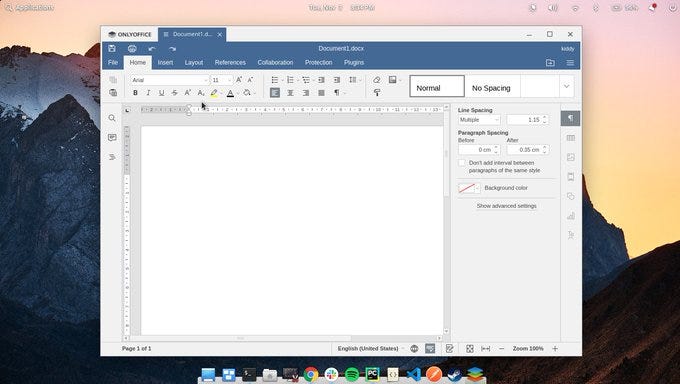This screenshot has width=680, height=384.
Task: Open Table settings in right sidebar
Action: [571, 138]
